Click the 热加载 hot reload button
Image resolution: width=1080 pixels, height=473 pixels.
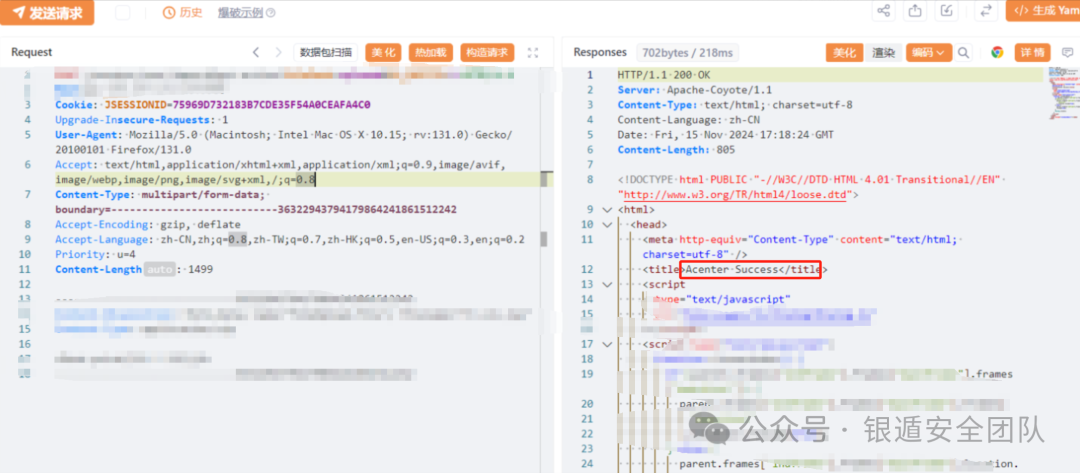(430, 52)
